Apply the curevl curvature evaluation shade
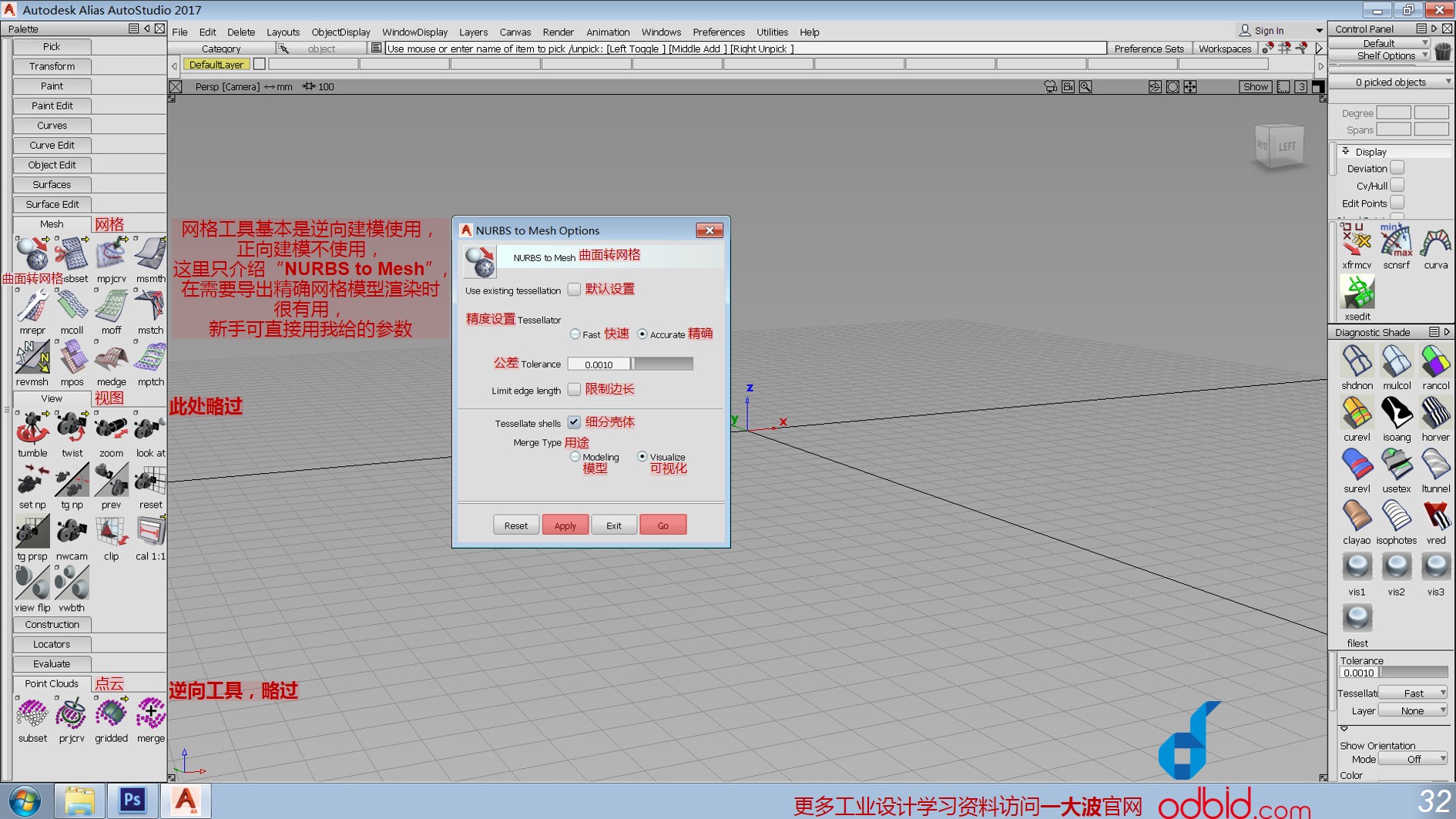This screenshot has height=819, width=1456. coord(1357,413)
